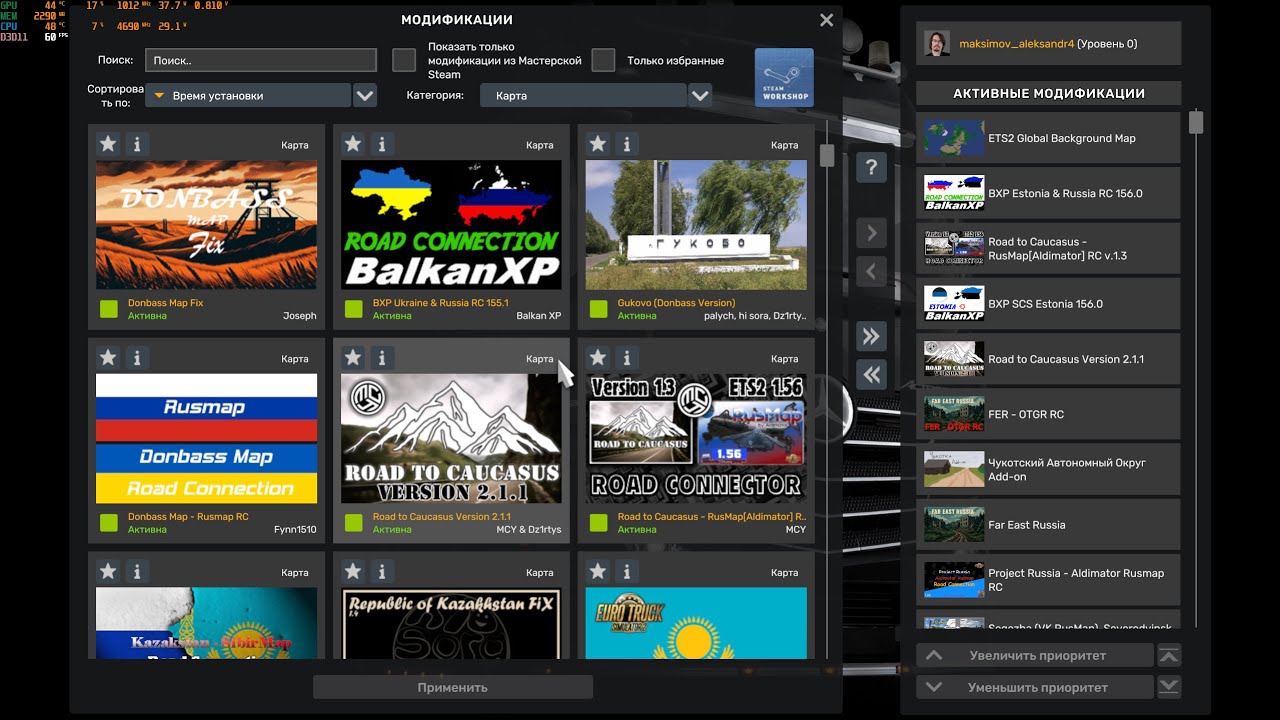Deactivate all mods with double left arrow
Image resolution: width=1280 pixels, height=720 pixels.
pyautogui.click(x=871, y=374)
